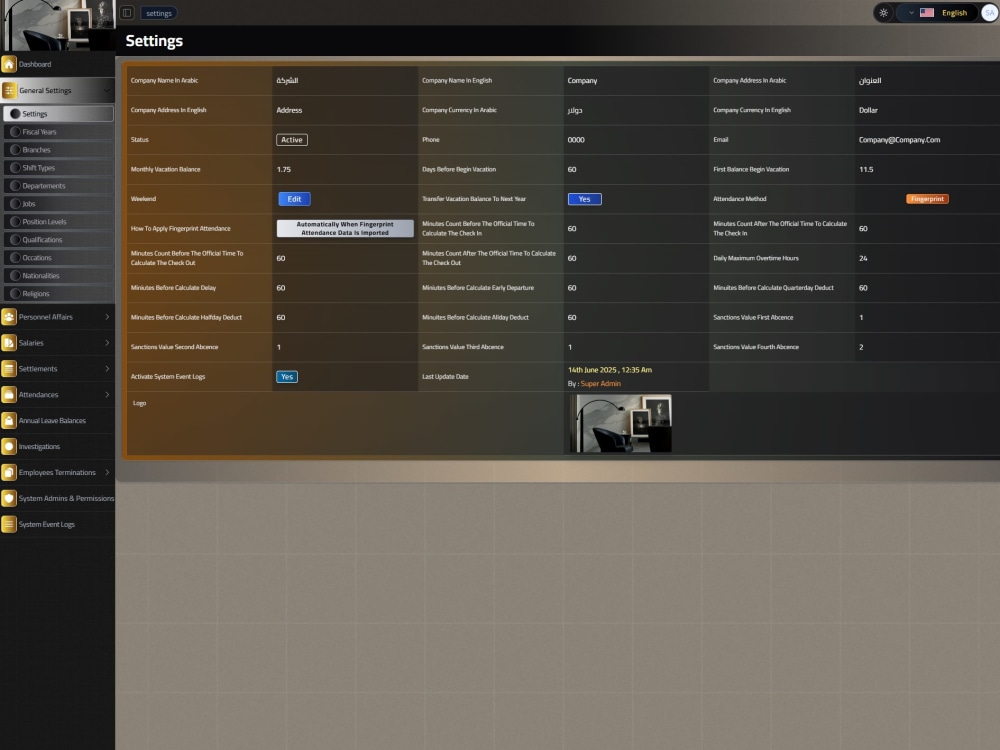1000x750 pixels.
Task: Click the Departements bullet icon
Action: pos(15,186)
